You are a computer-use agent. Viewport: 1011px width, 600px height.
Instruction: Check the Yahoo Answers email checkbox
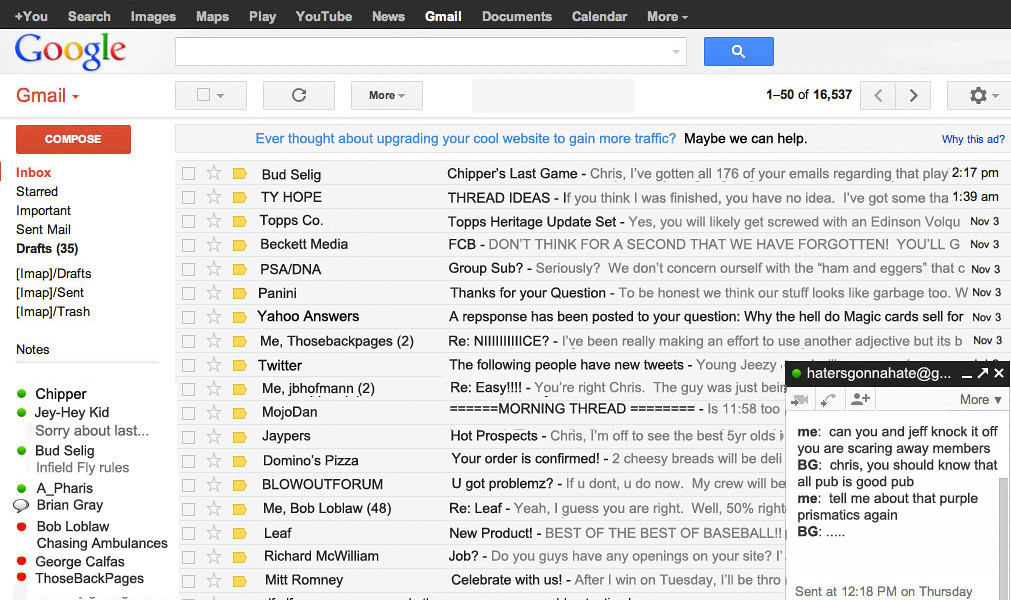coord(188,317)
